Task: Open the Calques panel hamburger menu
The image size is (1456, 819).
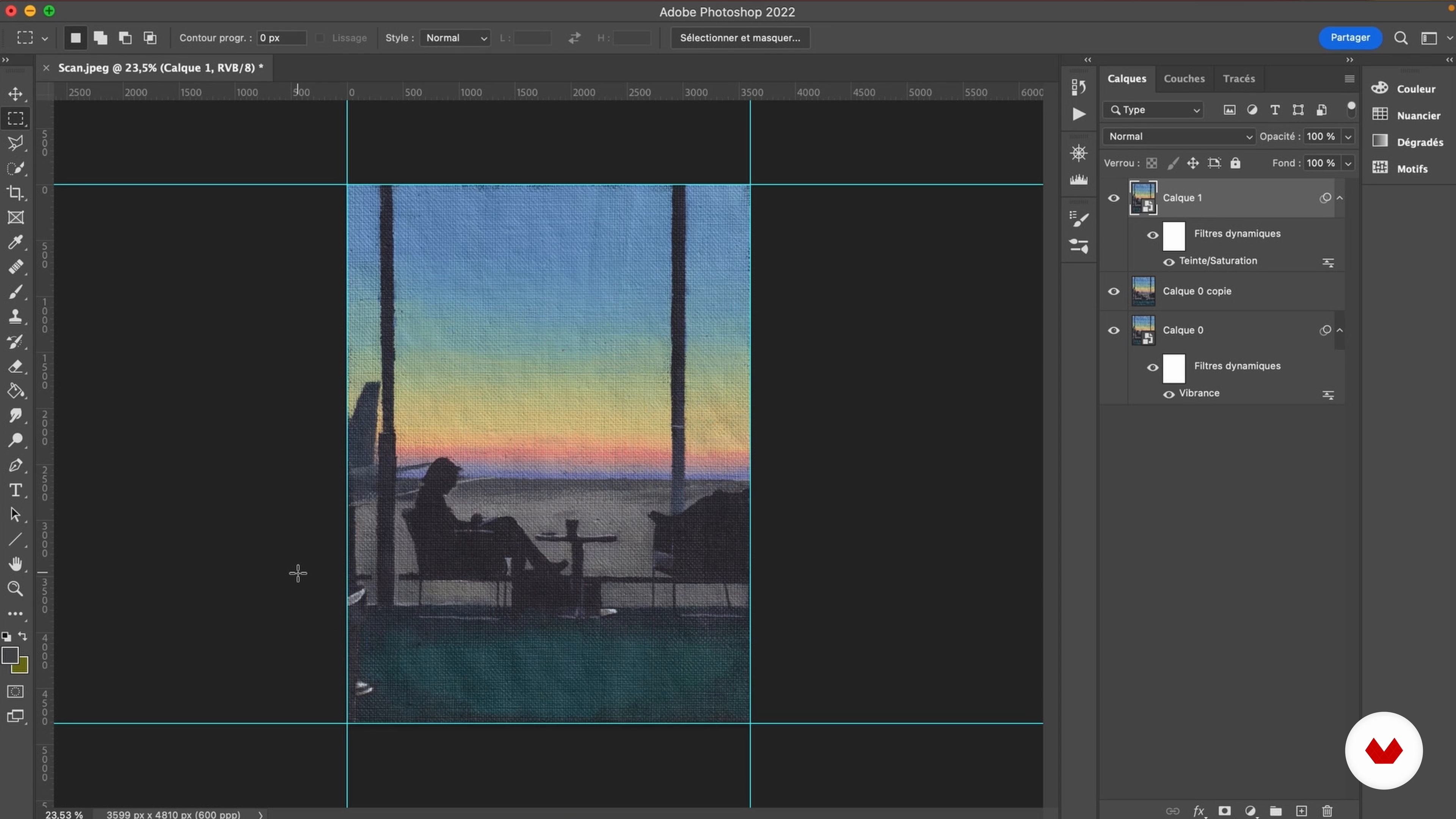Action: 1349,78
